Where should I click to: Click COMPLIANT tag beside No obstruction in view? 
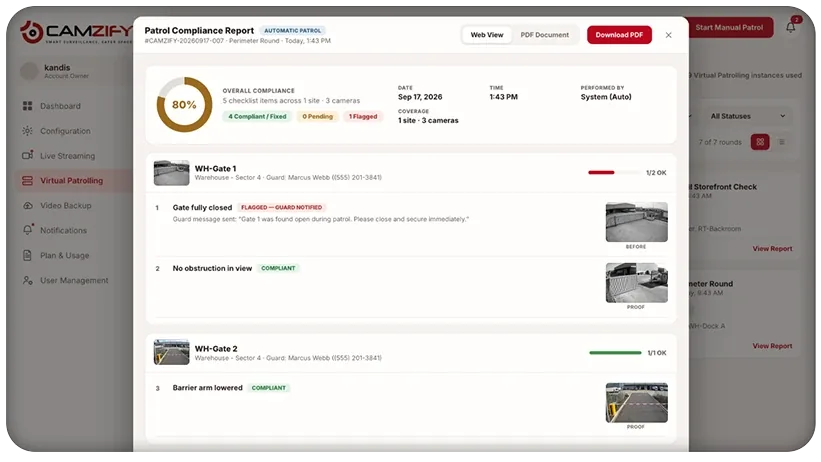coord(278,268)
